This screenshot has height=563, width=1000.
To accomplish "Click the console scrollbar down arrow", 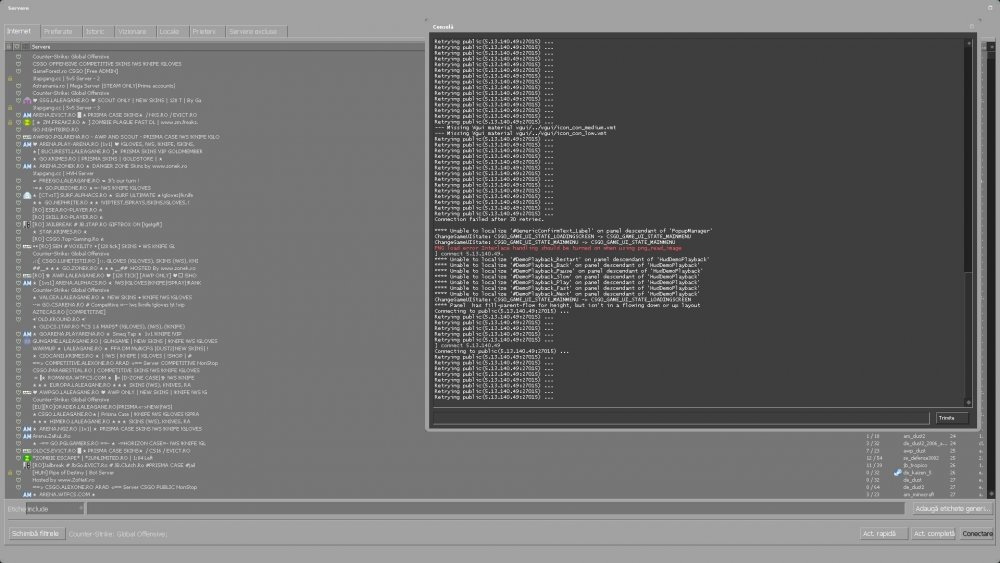I will click(969, 402).
